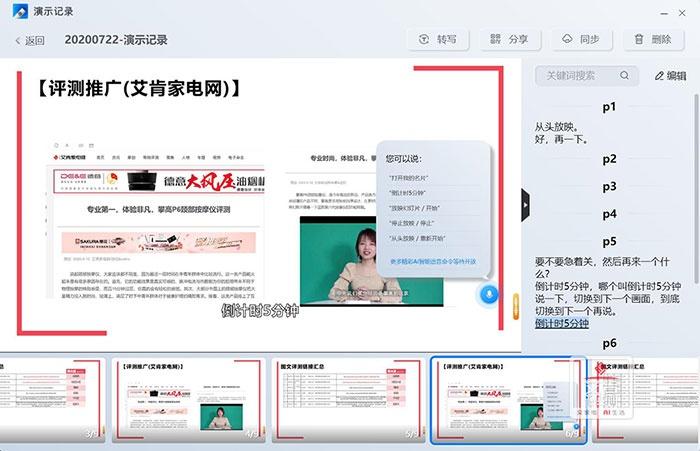Select the p2 section heading
Screen dimensions: 700x451
pos(609,159)
